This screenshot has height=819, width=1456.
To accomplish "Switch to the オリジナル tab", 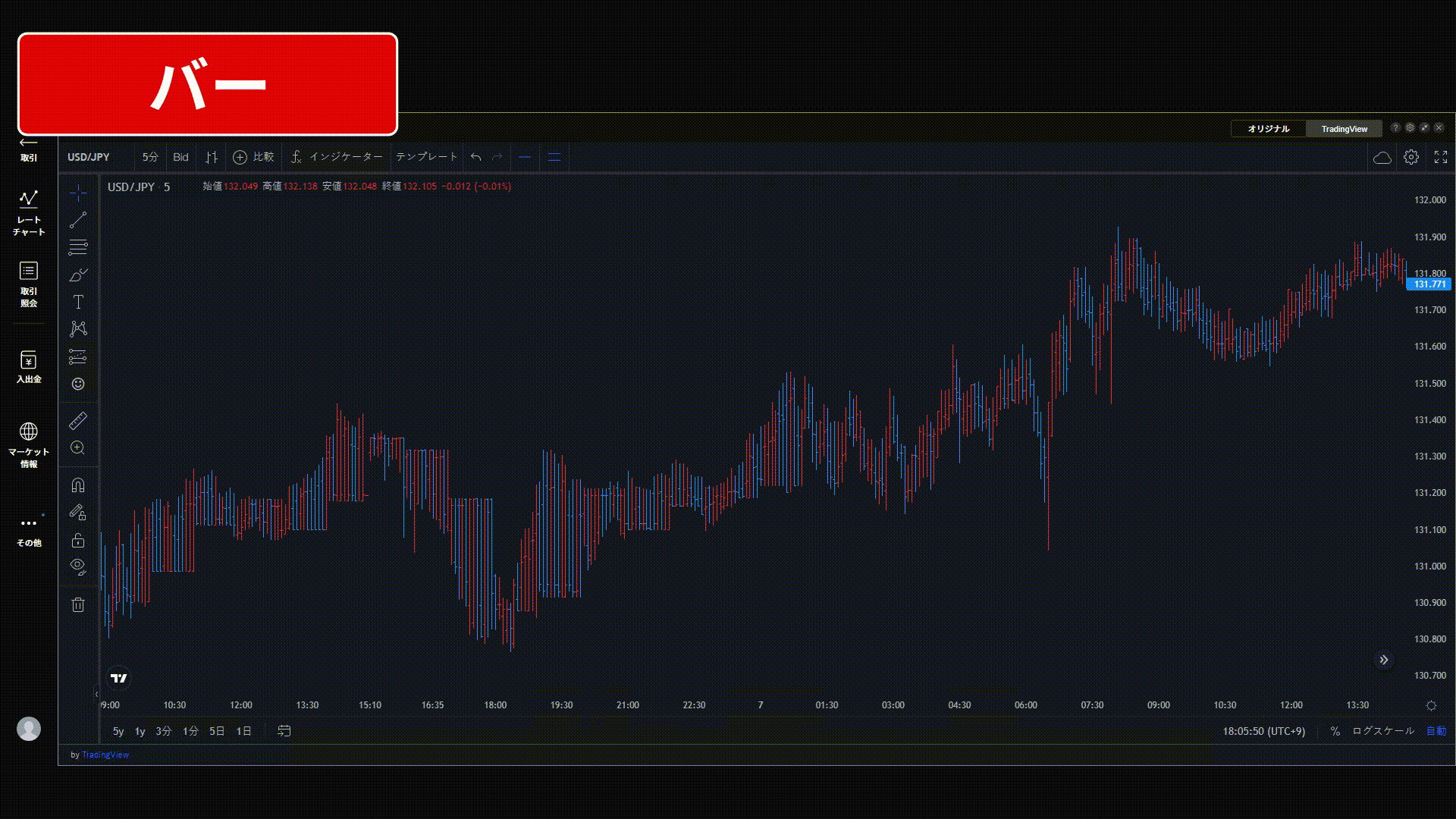I will 1268,129.
